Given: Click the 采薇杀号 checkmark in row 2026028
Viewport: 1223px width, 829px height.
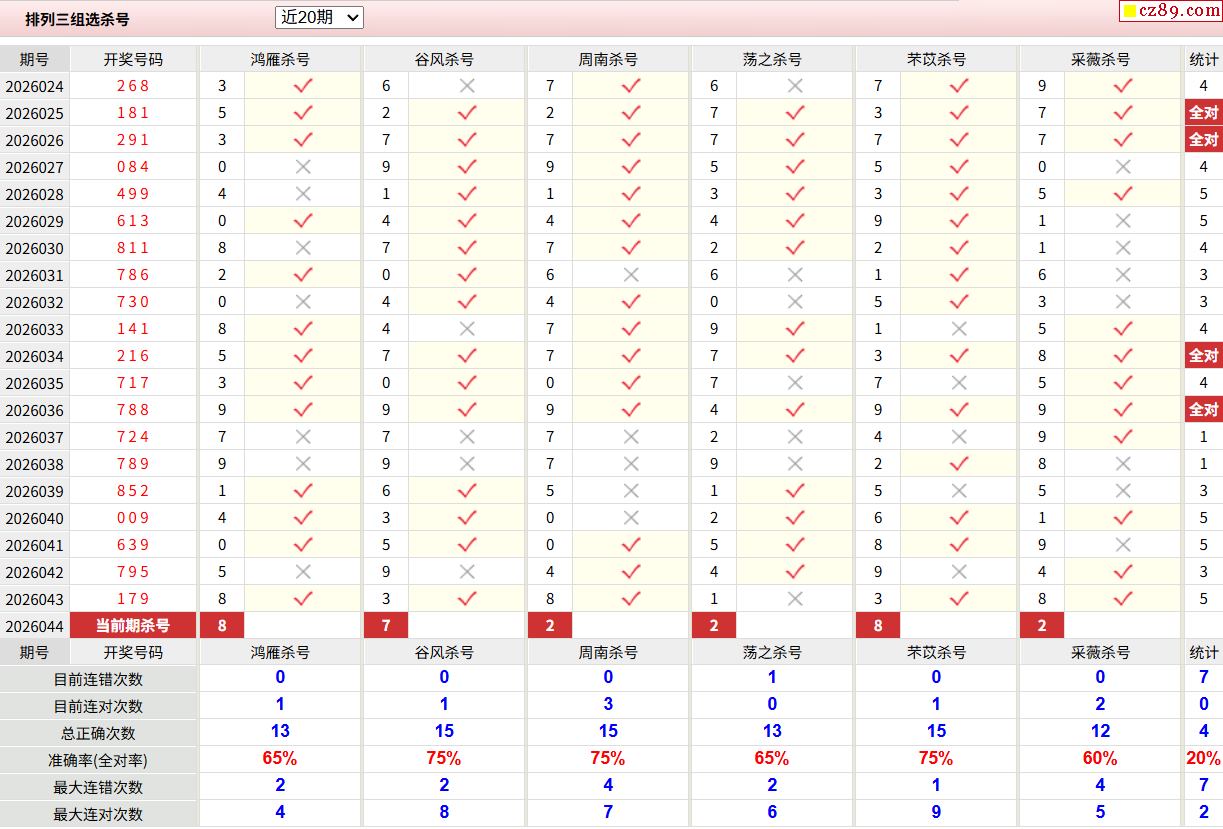Looking at the screenshot, I should (1123, 194).
